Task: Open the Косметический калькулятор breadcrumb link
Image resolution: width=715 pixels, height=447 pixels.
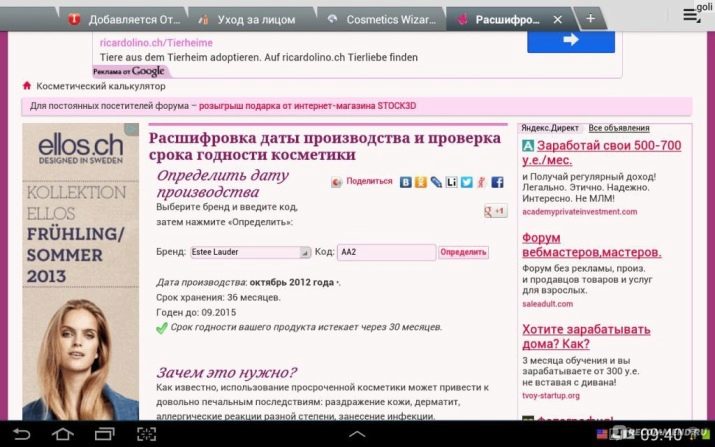Action: tap(100, 86)
